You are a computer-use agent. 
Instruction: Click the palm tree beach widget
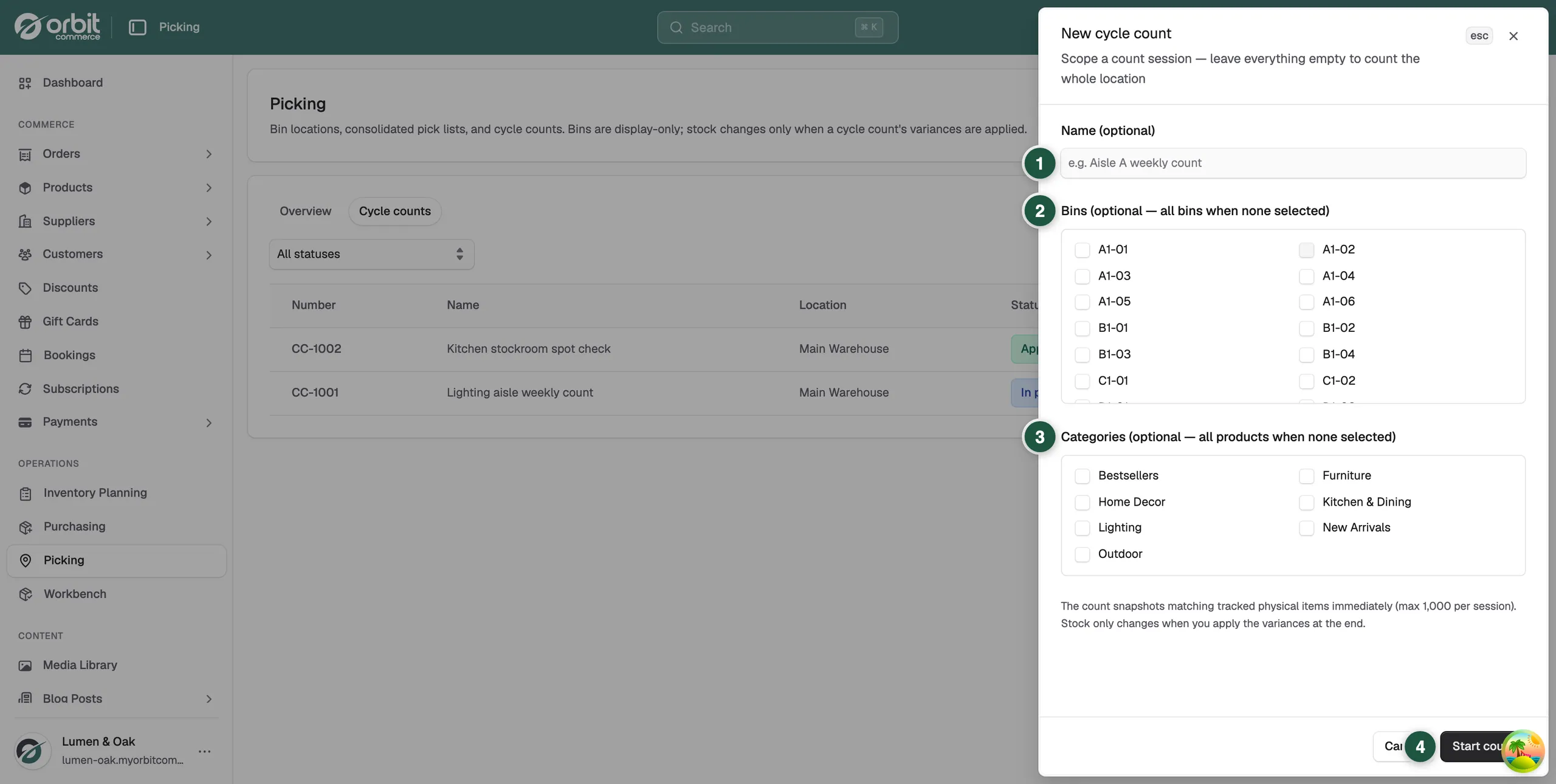tap(1523, 751)
